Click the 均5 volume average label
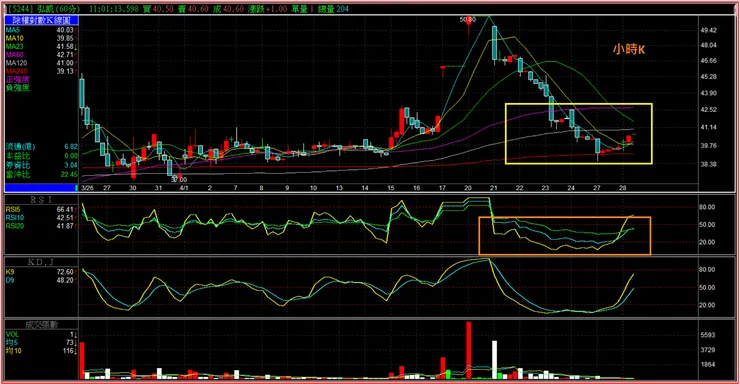 point(12,342)
